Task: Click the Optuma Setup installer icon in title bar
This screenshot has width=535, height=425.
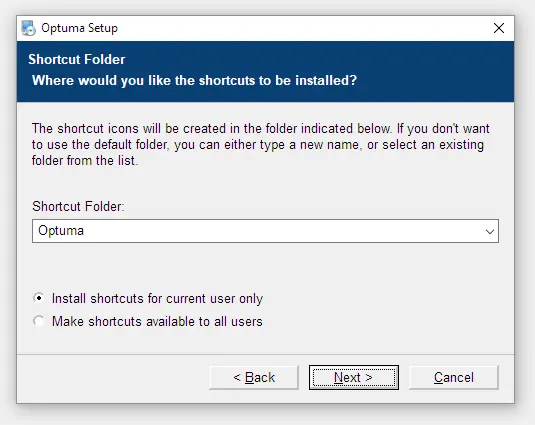Action: tap(28, 28)
